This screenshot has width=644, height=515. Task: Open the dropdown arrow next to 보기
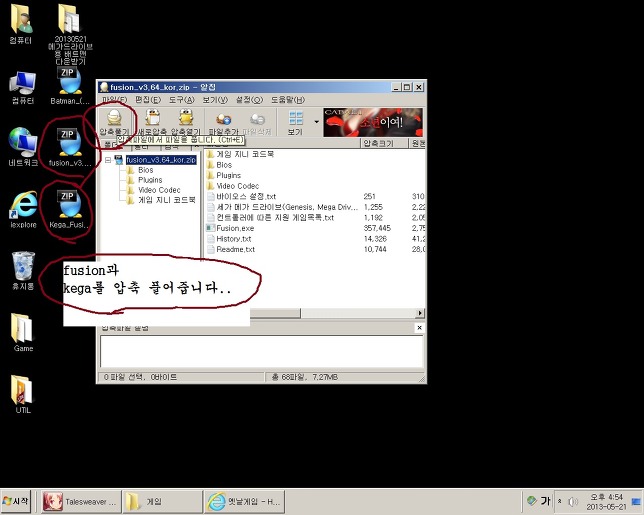316,122
